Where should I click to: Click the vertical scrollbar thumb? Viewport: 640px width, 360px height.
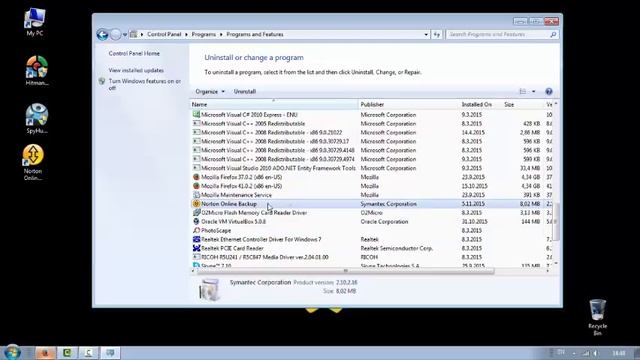556,221
